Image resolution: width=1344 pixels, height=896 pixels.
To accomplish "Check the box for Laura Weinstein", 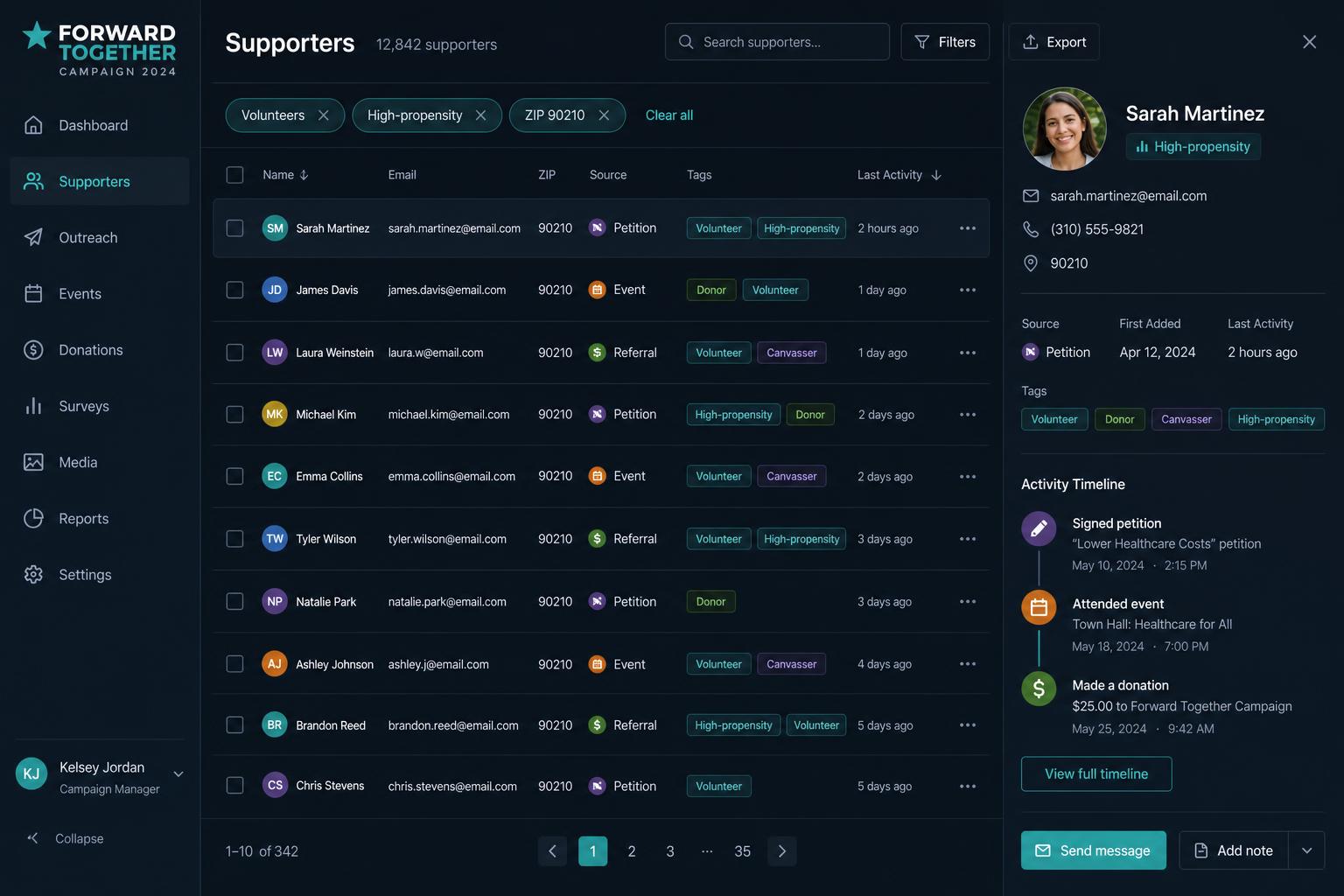I will tap(234, 353).
